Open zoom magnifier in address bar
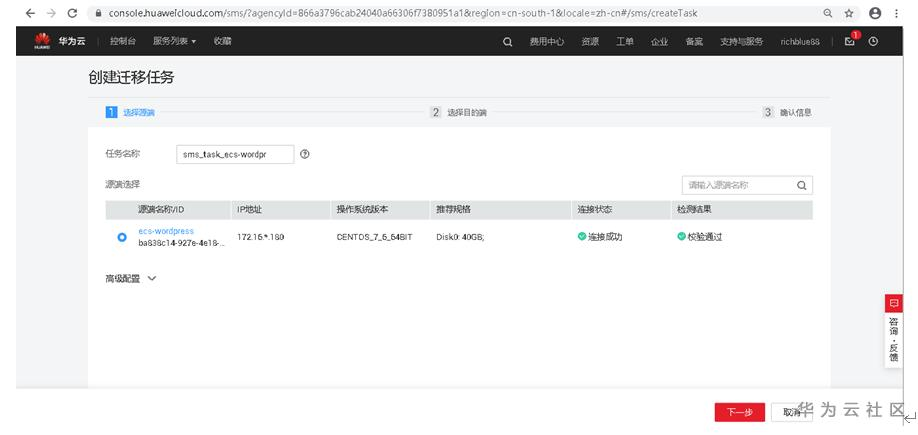This screenshot has height=435, width=918. (x=827, y=13)
